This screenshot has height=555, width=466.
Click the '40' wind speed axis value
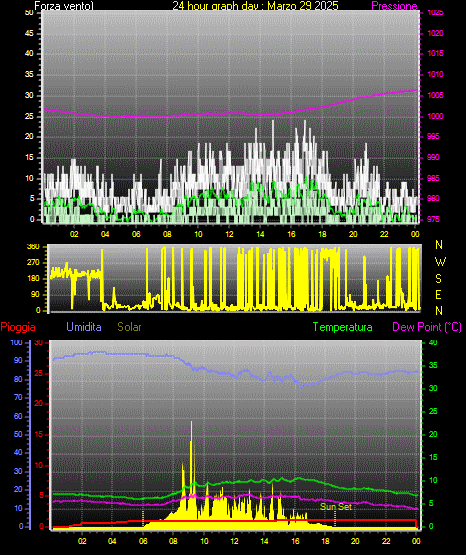(x=29, y=53)
